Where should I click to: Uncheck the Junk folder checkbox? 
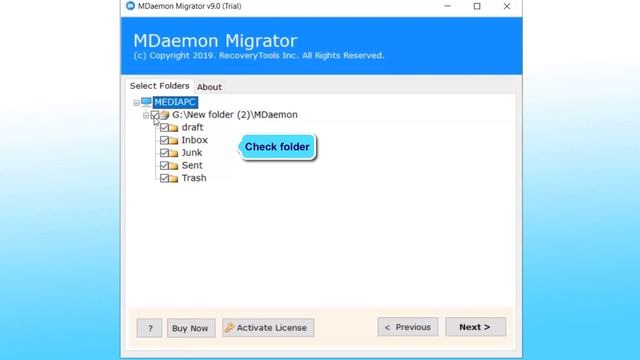point(164,153)
